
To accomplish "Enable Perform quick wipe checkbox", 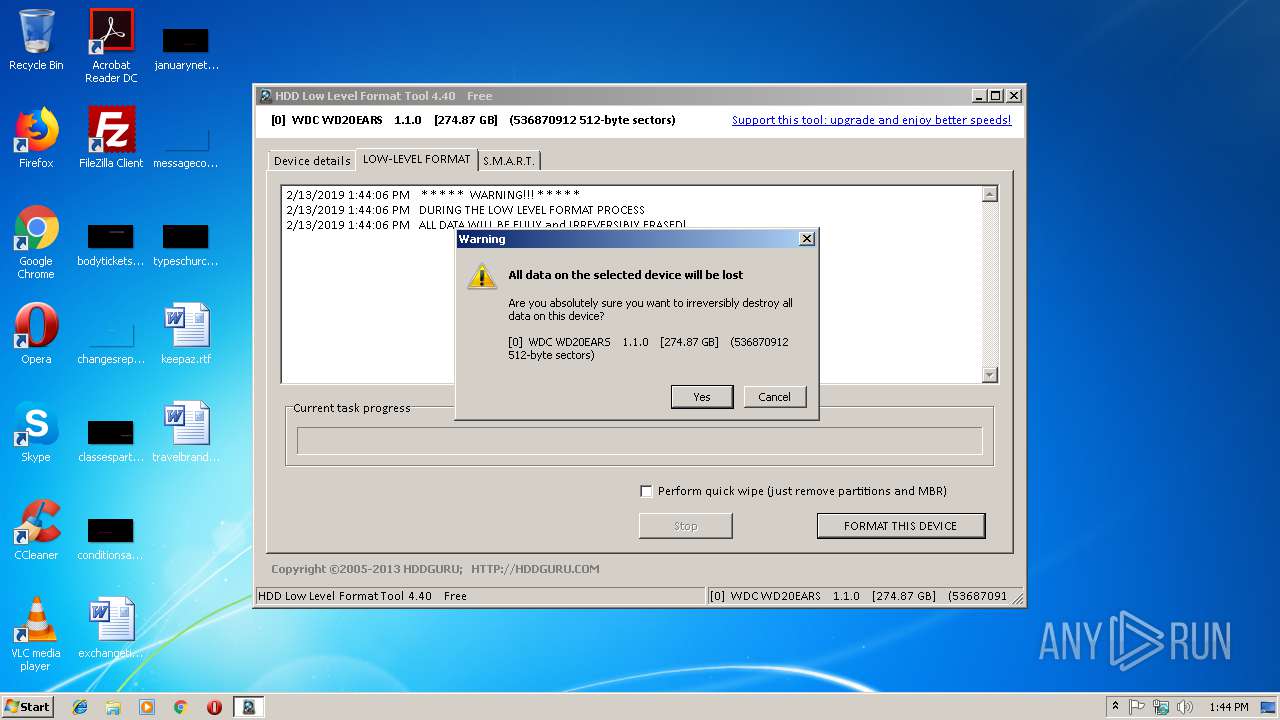I will [646, 491].
